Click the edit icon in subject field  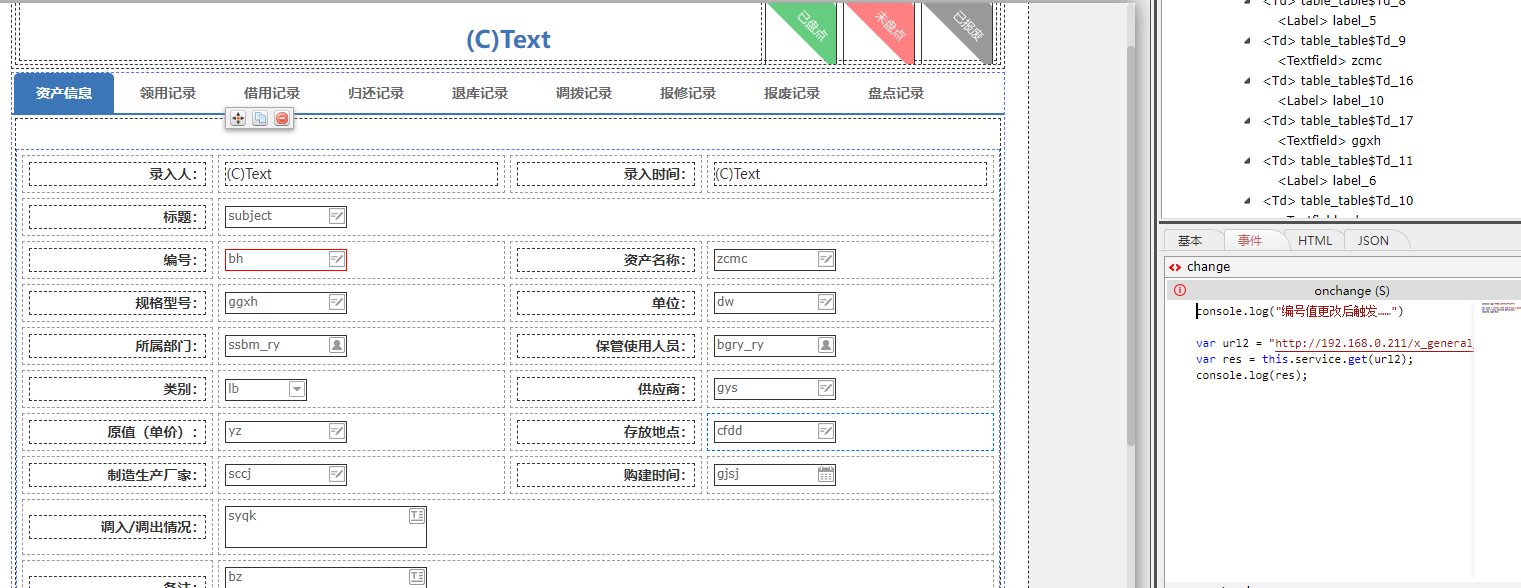click(337, 216)
